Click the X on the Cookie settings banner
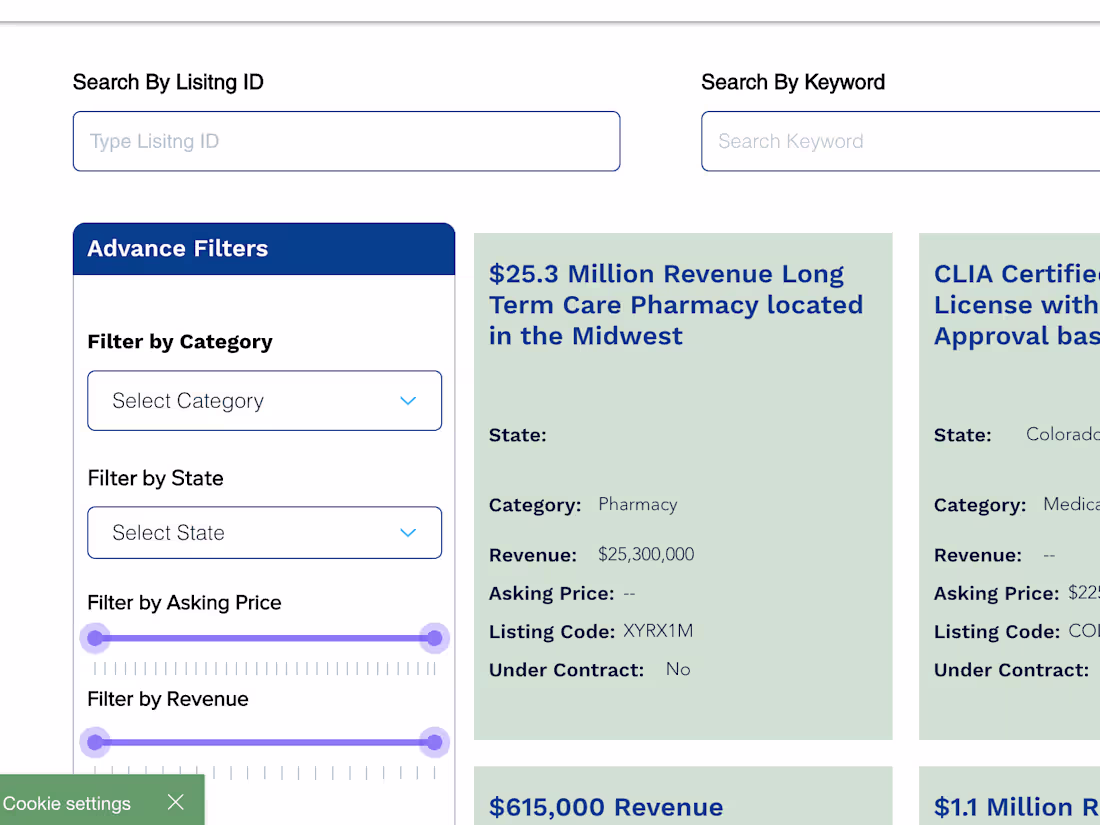Viewport: 1100px width, 825px height. (175, 802)
